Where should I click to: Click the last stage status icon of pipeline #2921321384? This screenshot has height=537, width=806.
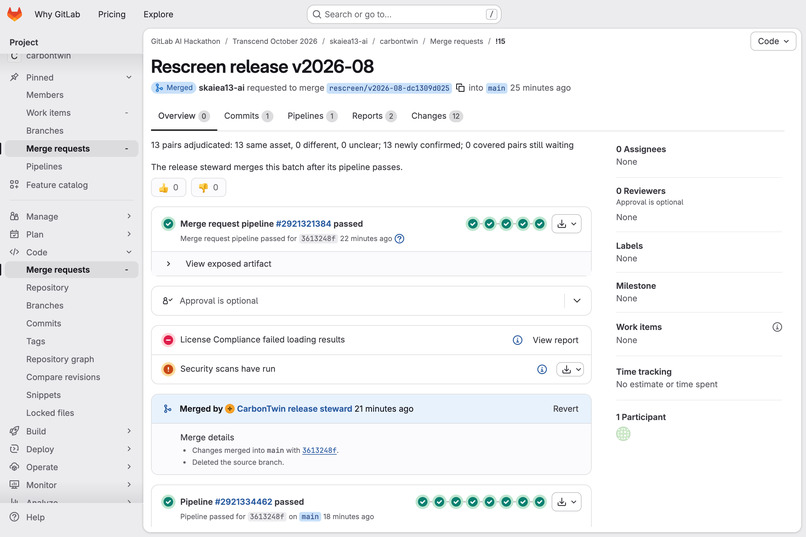click(x=540, y=224)
